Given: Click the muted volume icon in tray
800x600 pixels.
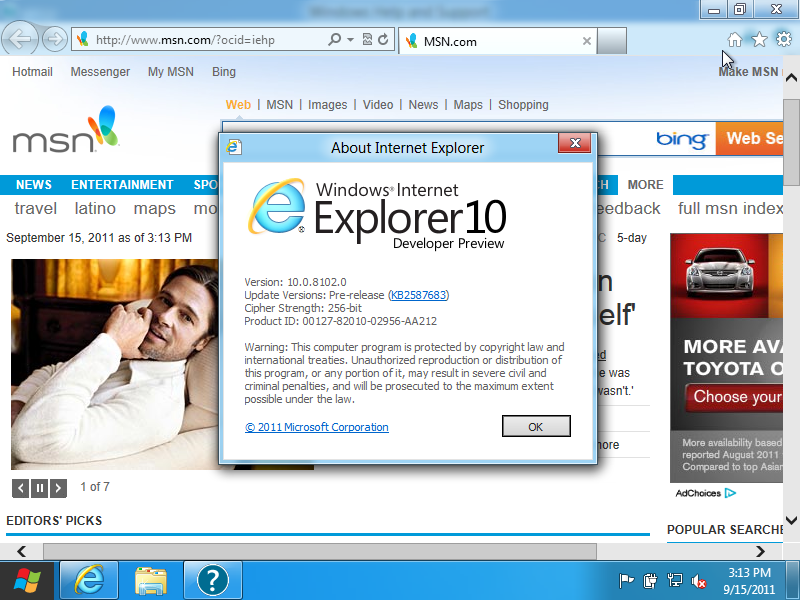Looking at the screenshot, I should click(700, 580).
